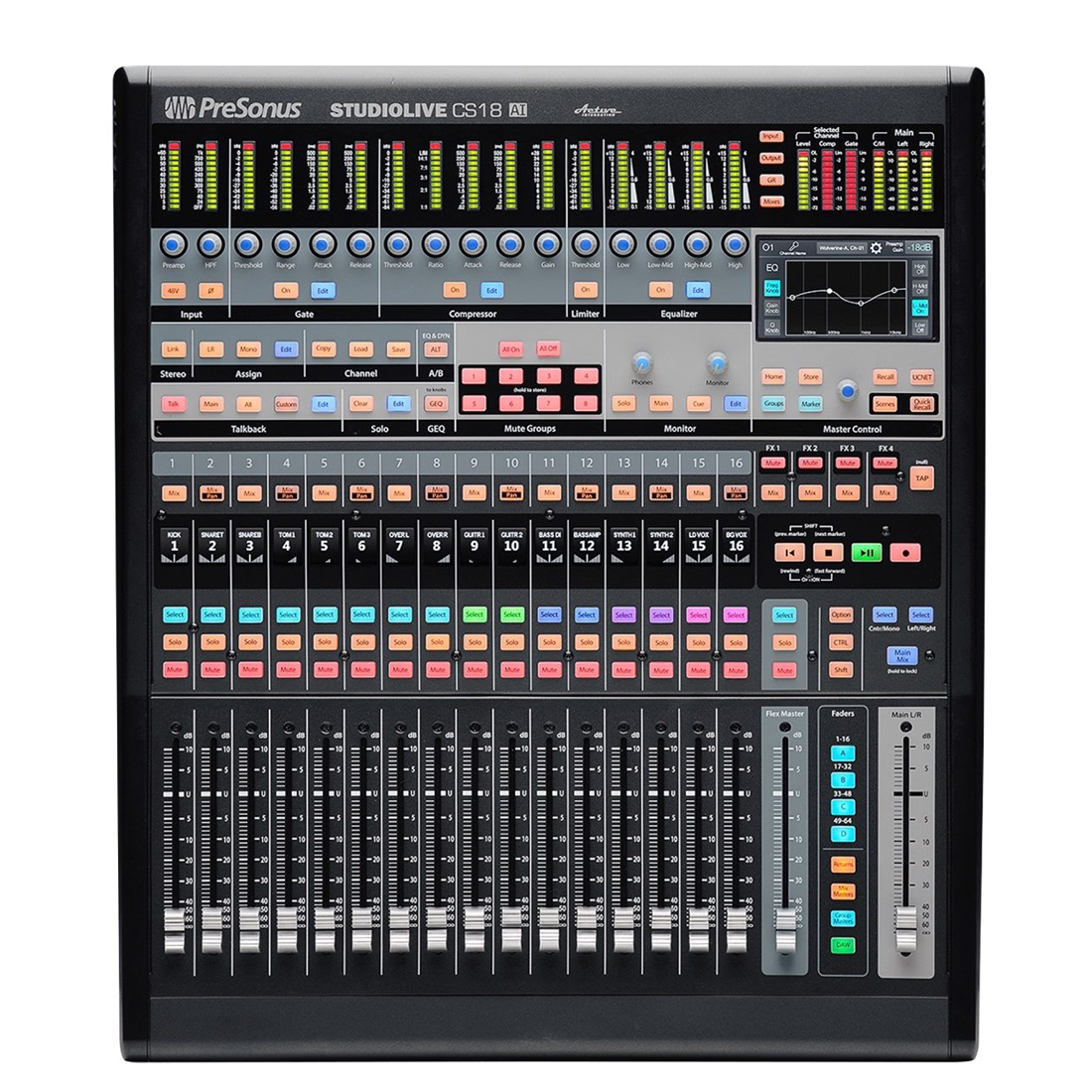Viewport: 1092px width, 1092px height.
Task: Select the LD VOX channel 15
Action: coord(699,614)
